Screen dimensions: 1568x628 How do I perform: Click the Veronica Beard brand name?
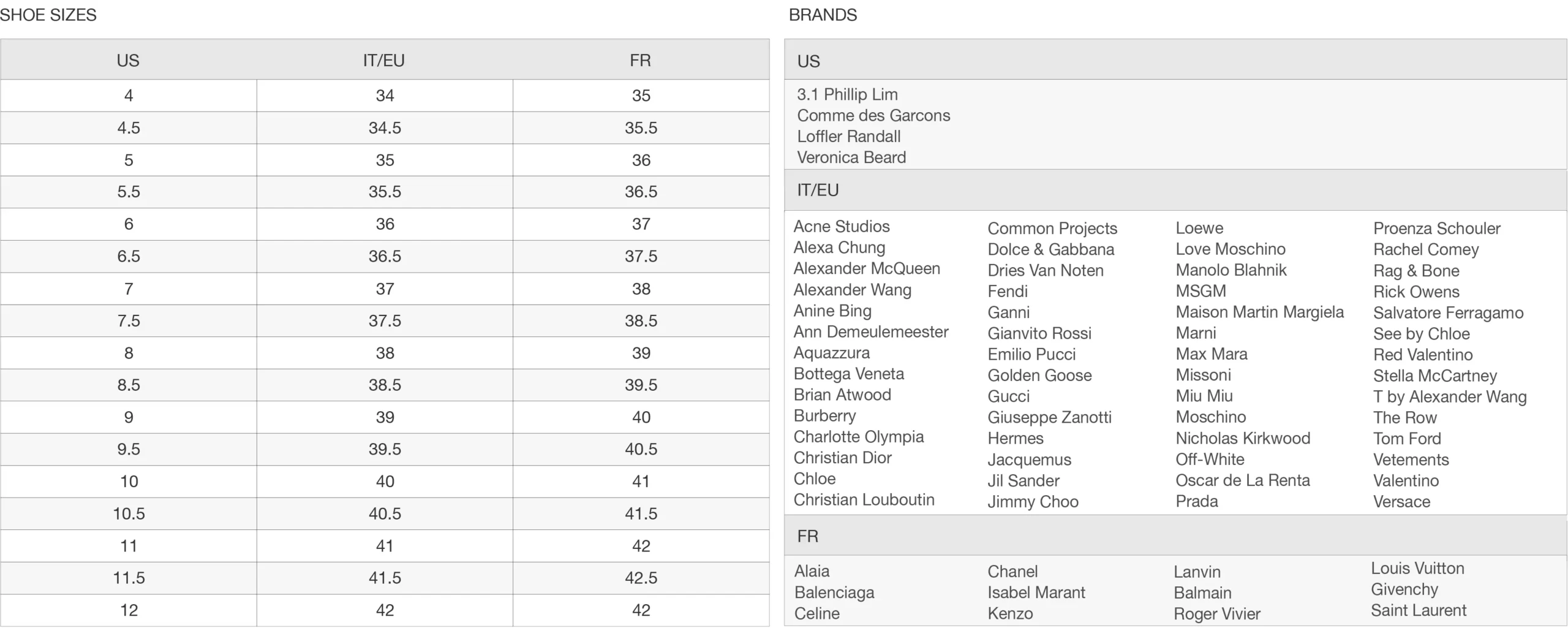pos(851,157)
